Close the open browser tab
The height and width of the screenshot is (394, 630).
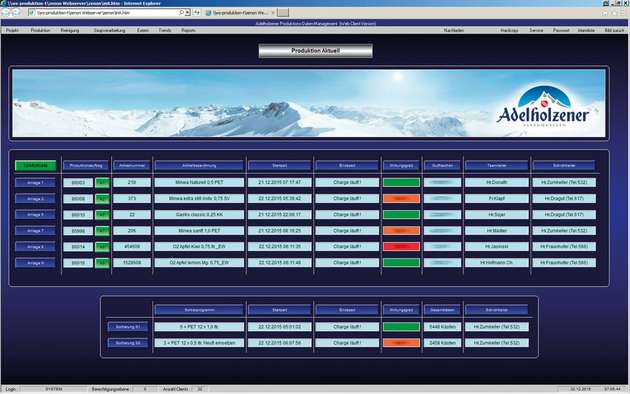point(273,13)
